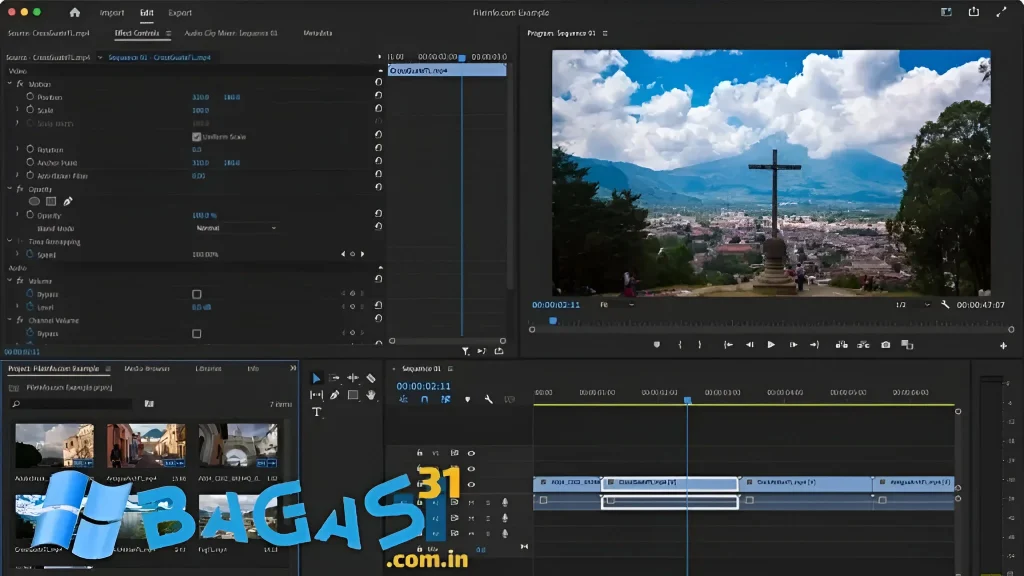
Task: Open the Media Browser tab
Action: [147, 368]
